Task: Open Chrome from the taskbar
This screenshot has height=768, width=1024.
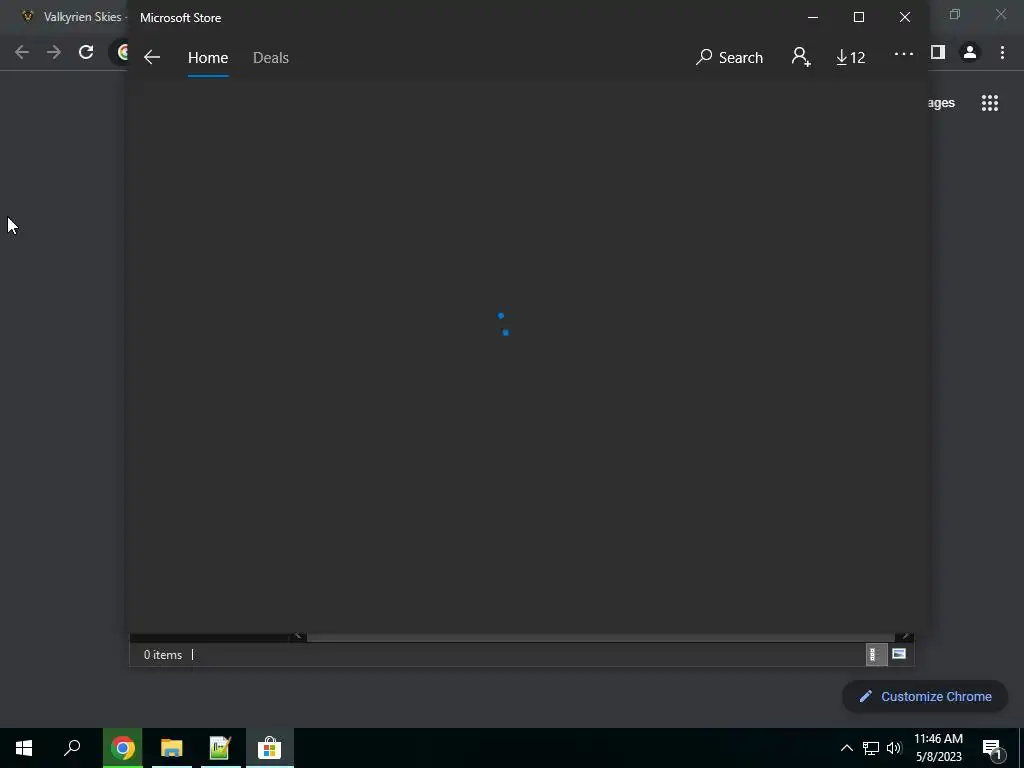Action: click(122, 748)
